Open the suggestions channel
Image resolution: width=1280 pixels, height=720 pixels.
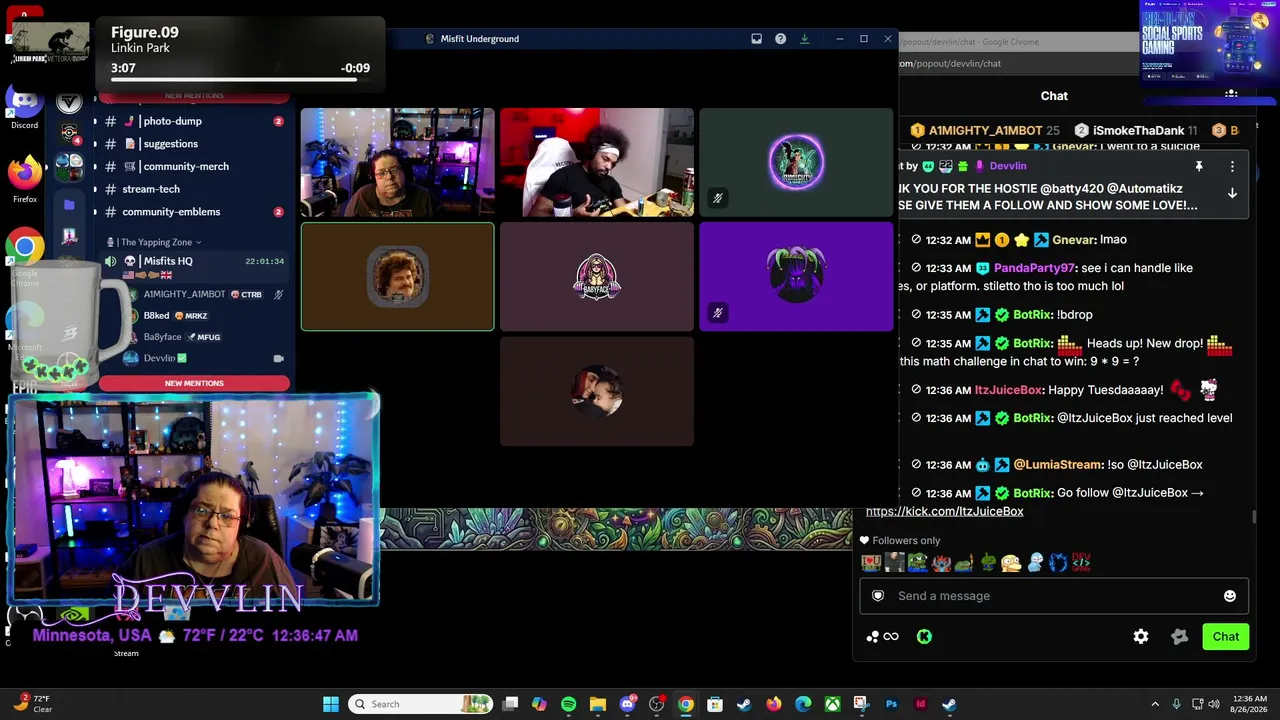(193, 144)
